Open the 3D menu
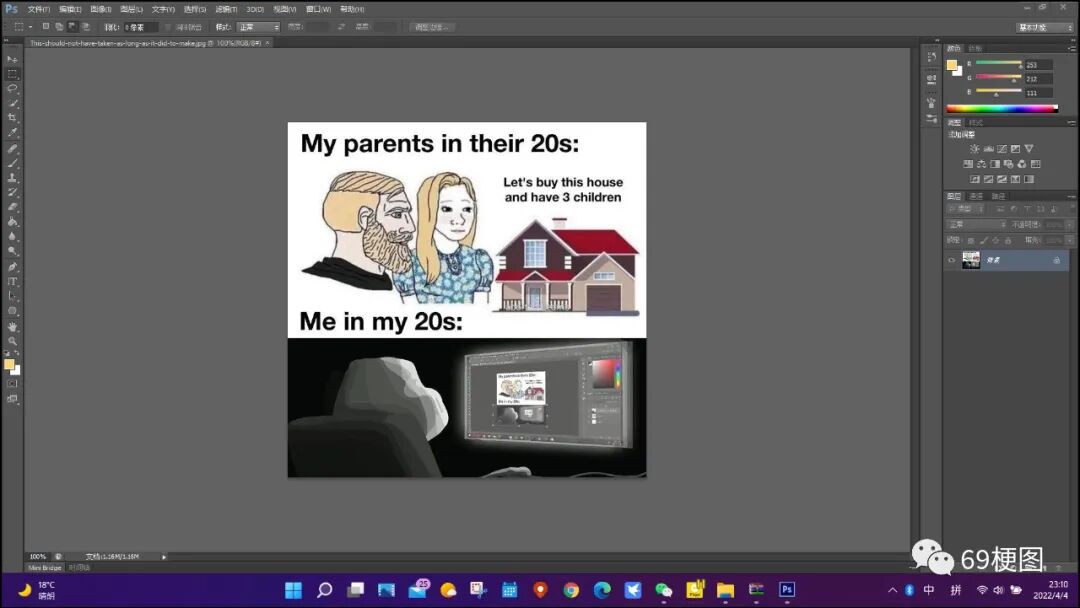The height and width of the screenshot is (608, 1080). point(255,9)
